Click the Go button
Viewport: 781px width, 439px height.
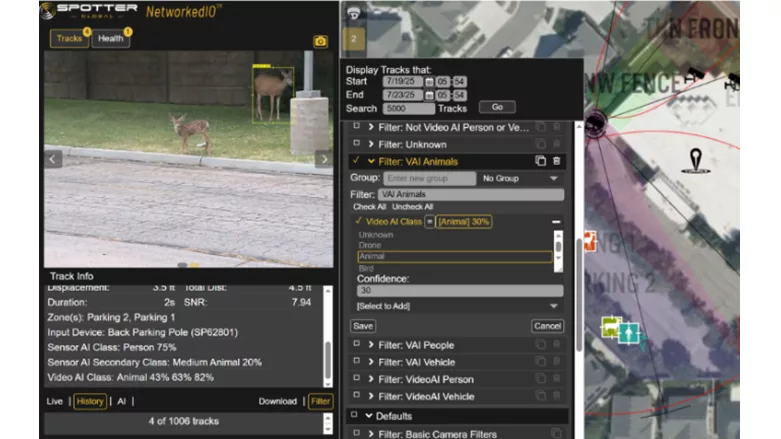[x=497, y=107]
